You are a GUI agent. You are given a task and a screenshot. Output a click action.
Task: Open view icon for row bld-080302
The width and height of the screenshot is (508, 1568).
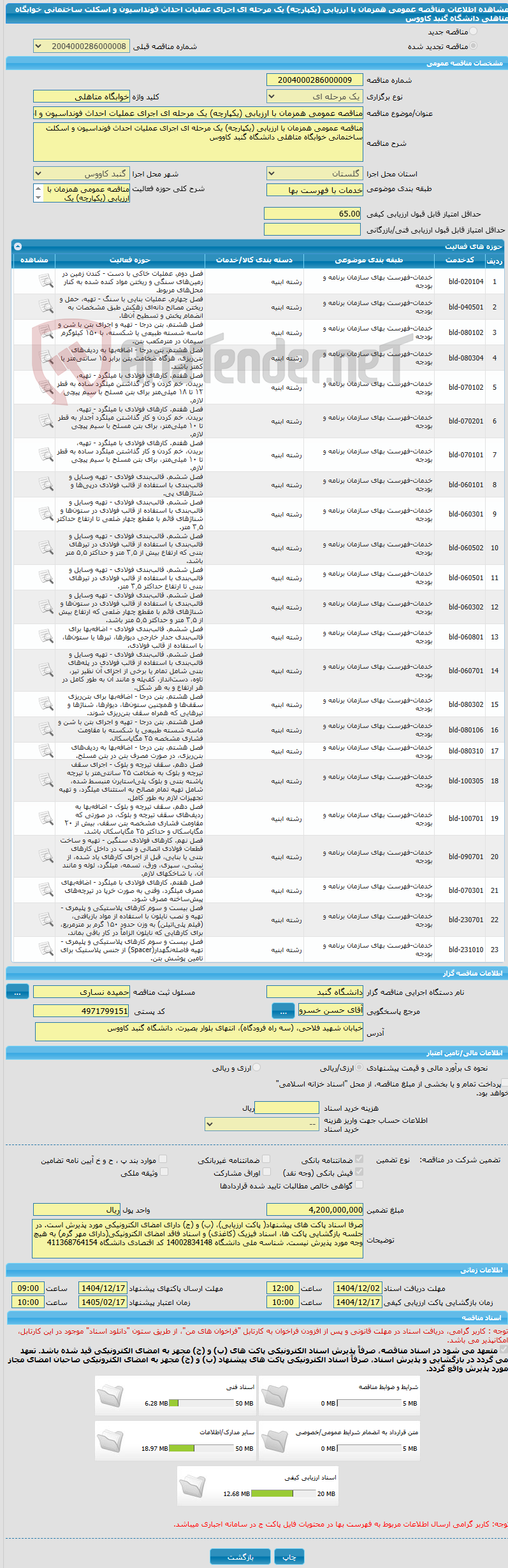pyautogui.click(x=46, y=704)
